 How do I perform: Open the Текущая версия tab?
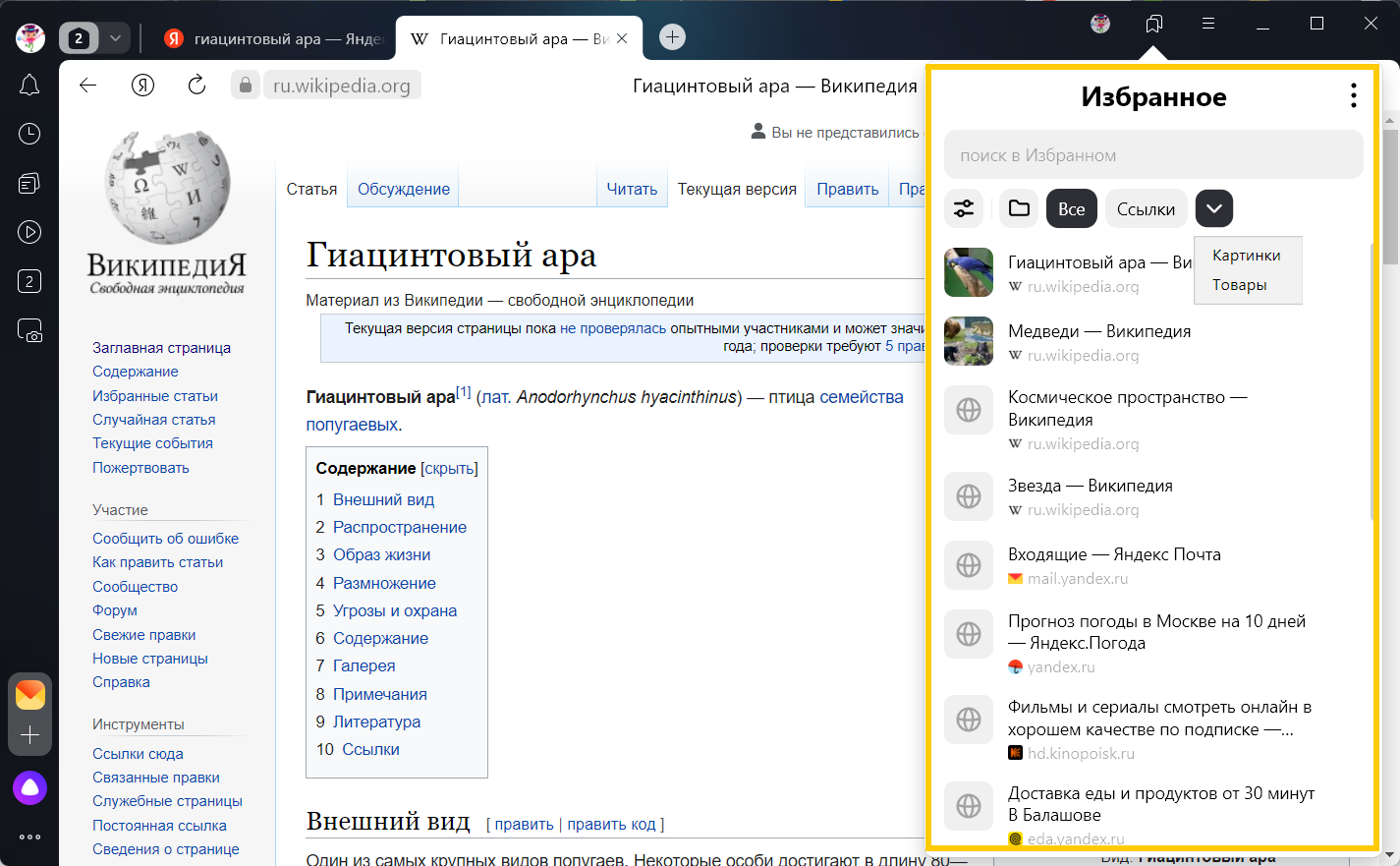point(737,189)
